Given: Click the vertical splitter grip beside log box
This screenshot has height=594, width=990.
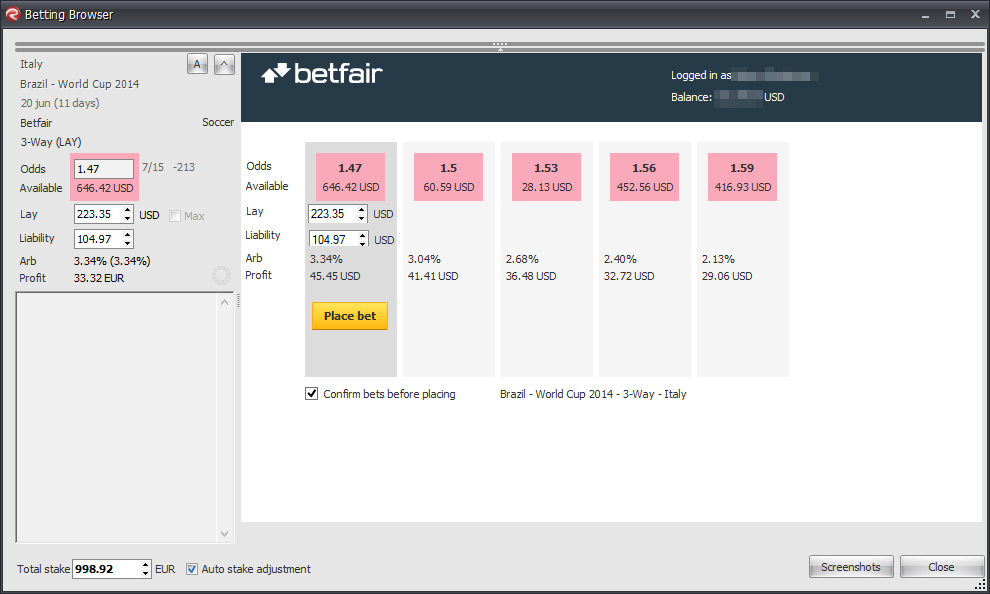Looking at the screenshot, I should 238,301.
